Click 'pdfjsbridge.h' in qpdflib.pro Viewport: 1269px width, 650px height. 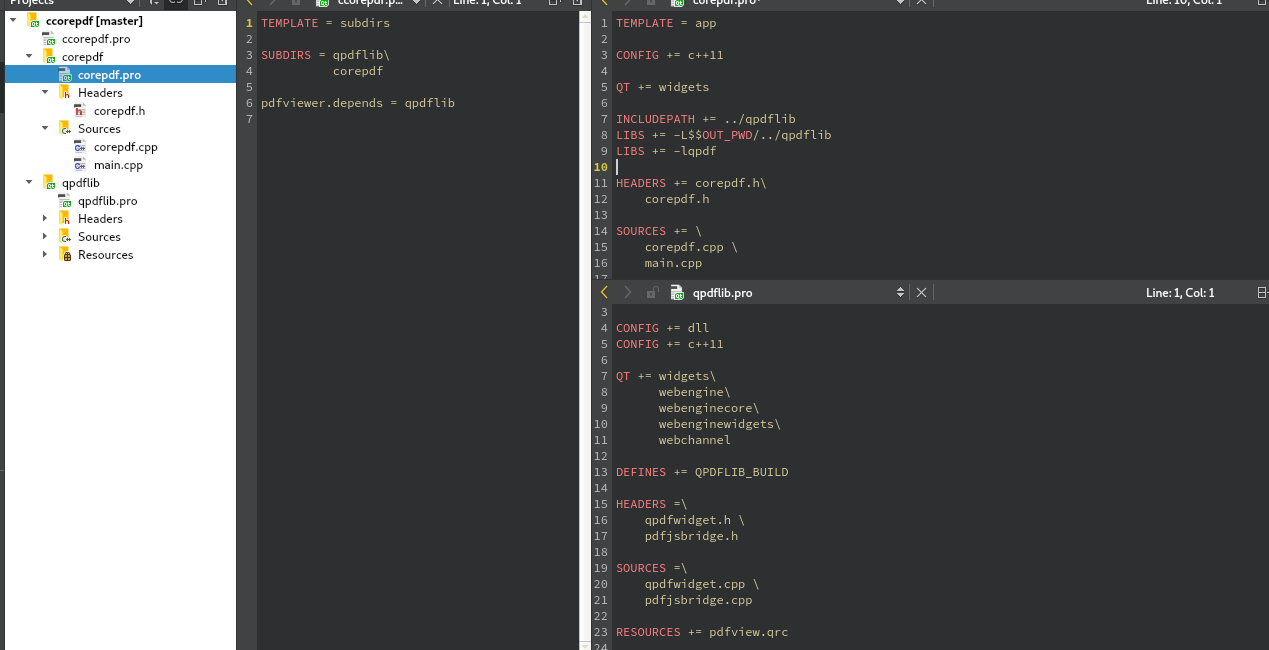[x=691, y=536]
